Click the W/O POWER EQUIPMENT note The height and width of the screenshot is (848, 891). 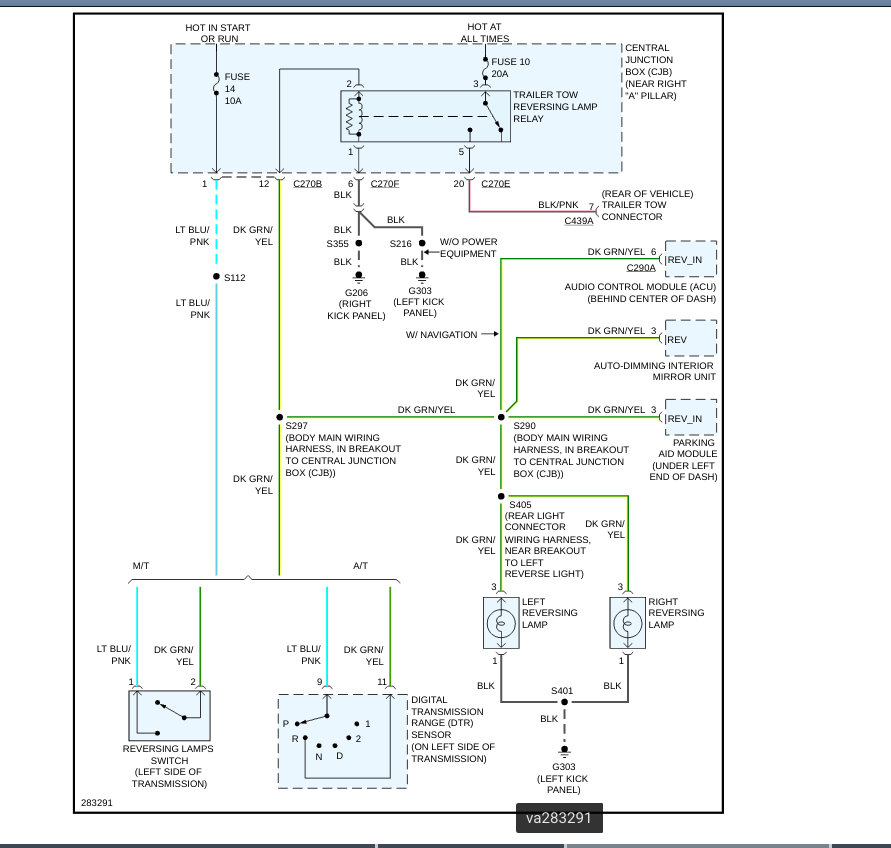pyautogui.click(x=468, y=248)
